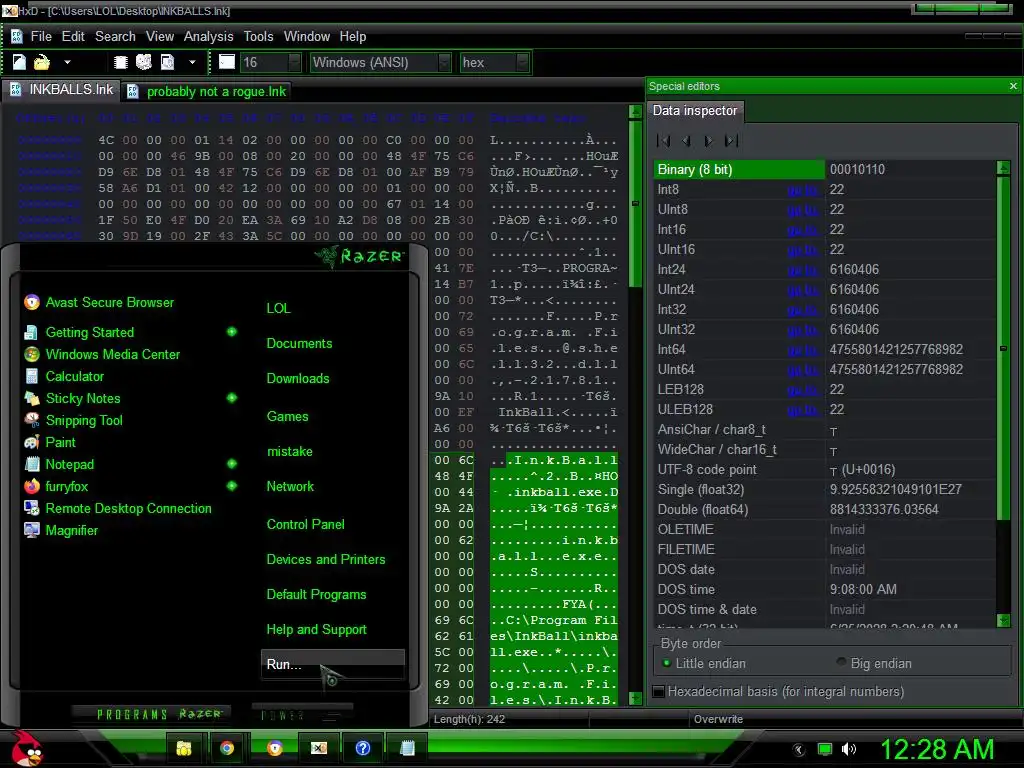
Task: Click go to link in ULEB128 row
Action: [803, 409]
